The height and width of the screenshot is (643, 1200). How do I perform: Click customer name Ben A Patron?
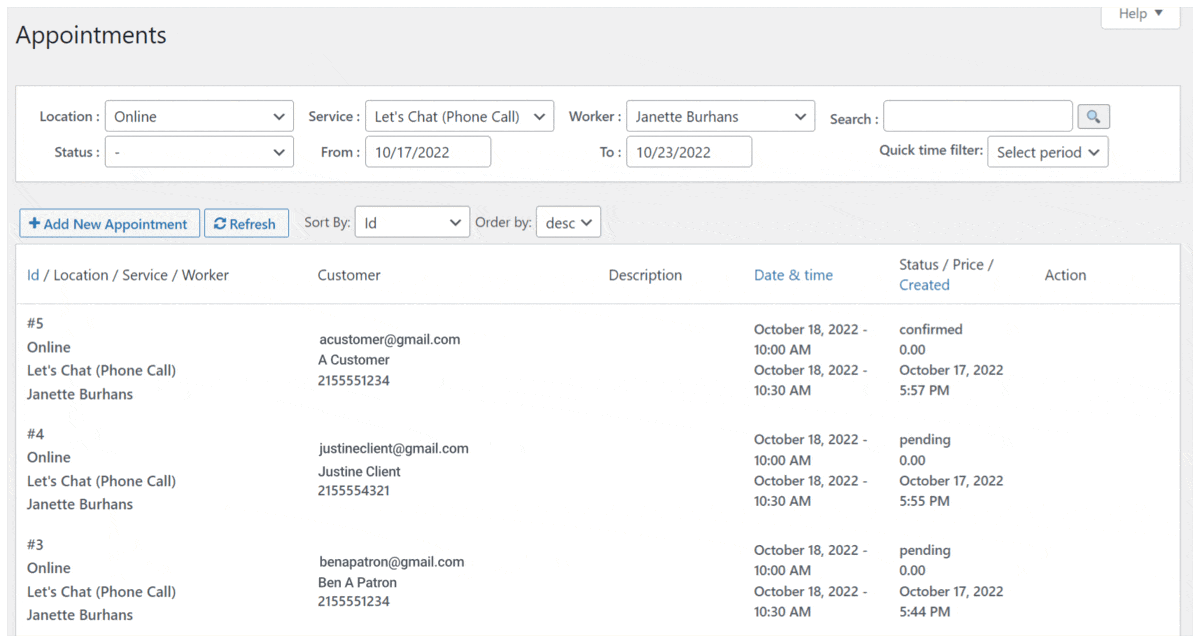[357, 582]
